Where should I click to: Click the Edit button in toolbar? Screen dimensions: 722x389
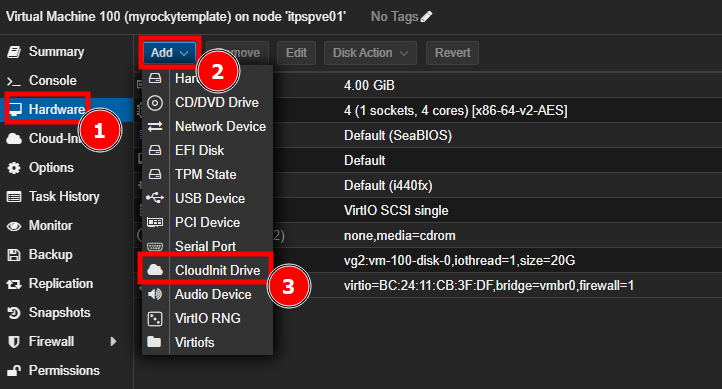point(296,53)
